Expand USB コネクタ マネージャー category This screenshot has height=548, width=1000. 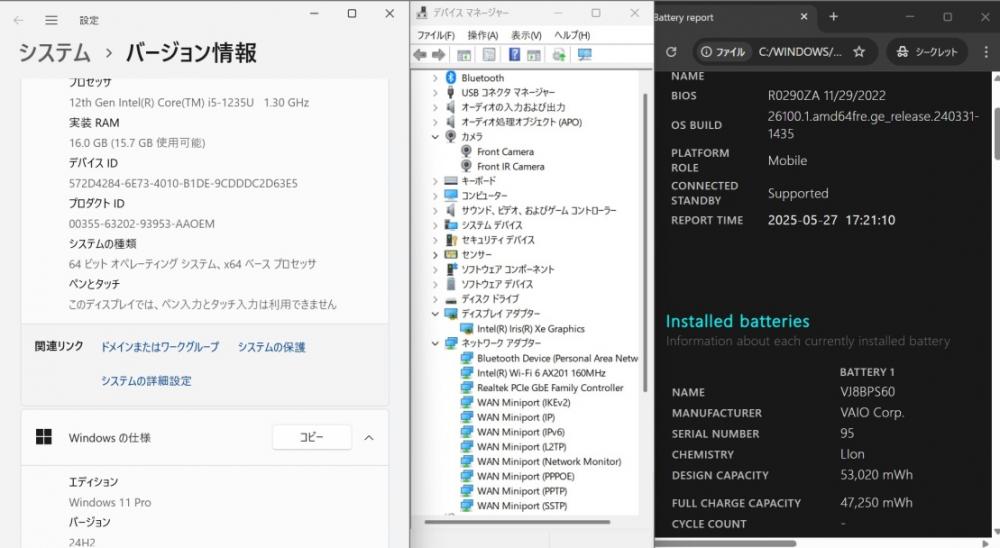pyautogui.click(x=435, y=93)
